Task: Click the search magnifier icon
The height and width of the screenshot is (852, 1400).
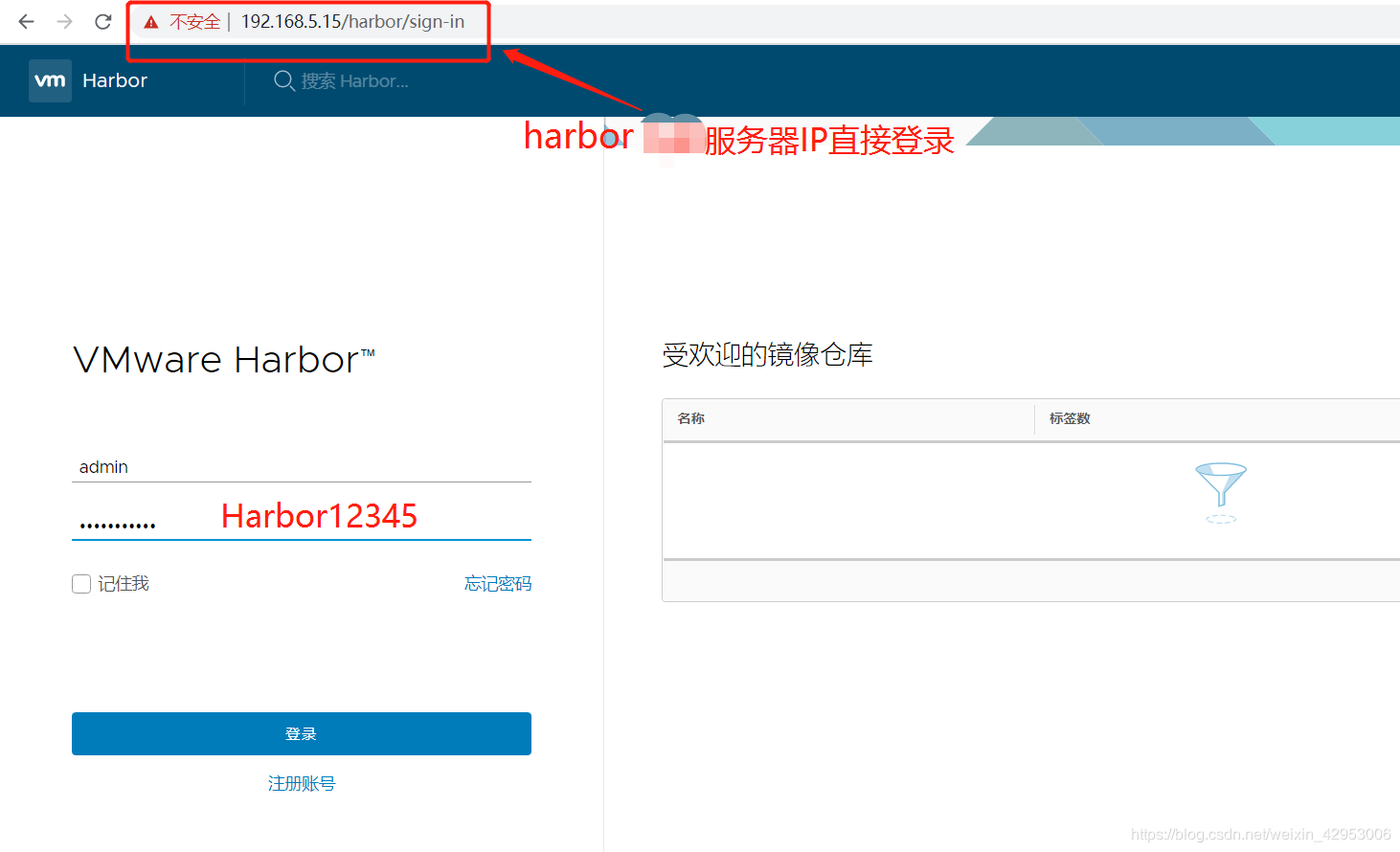Action: click(284, 81)
